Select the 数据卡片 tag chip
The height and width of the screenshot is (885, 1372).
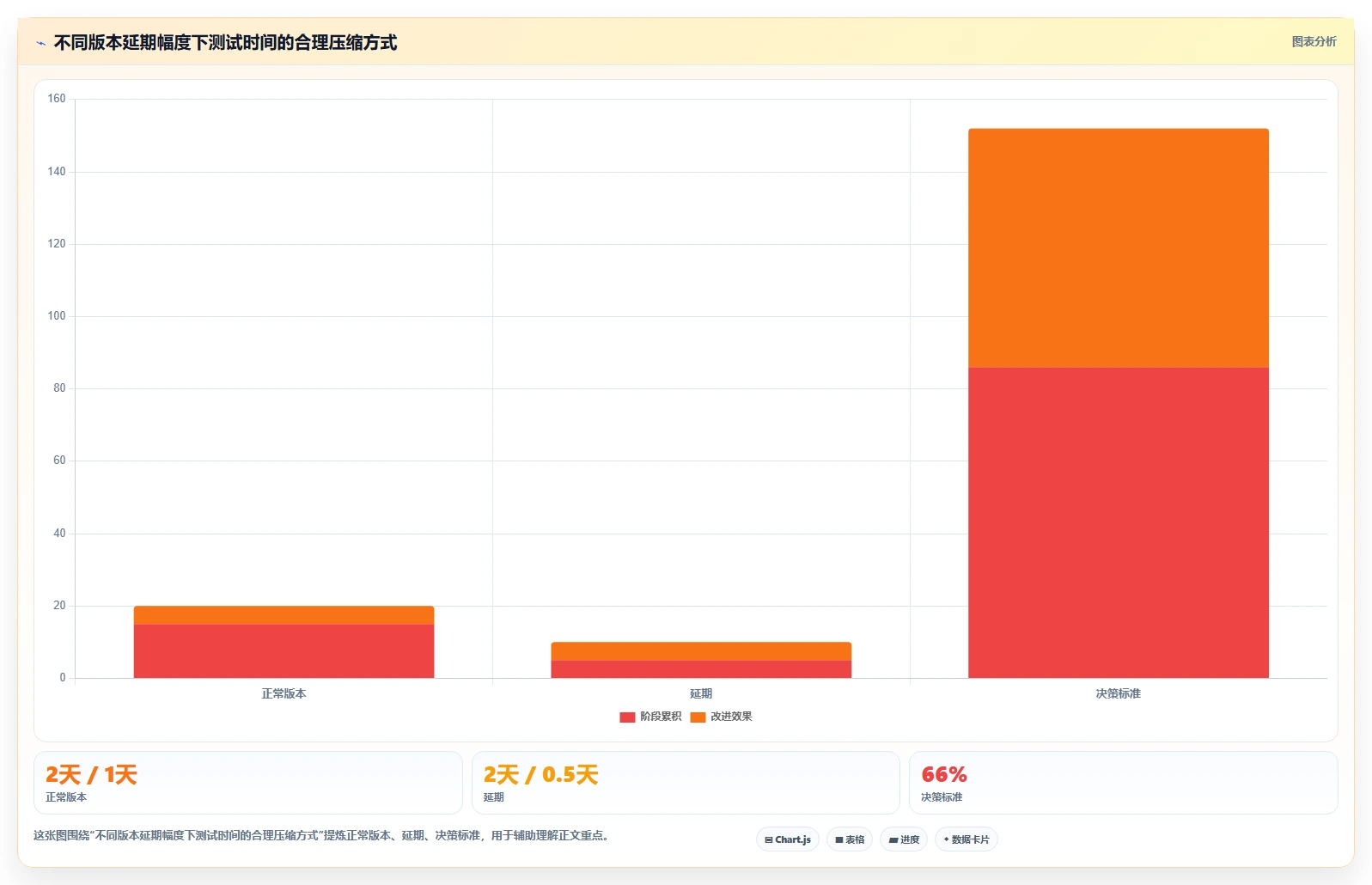point(966,839)
